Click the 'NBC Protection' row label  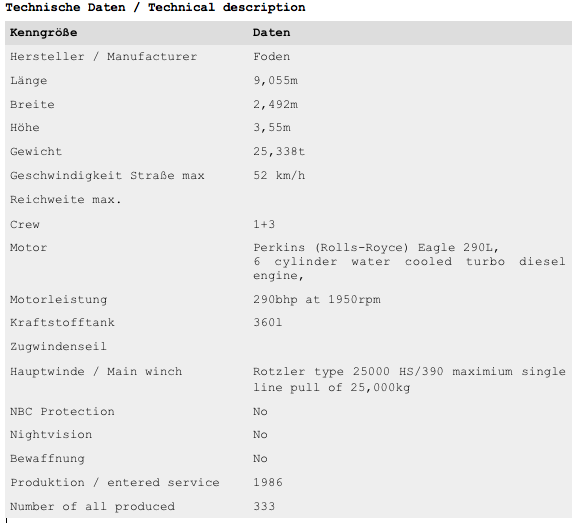(62, 411)
